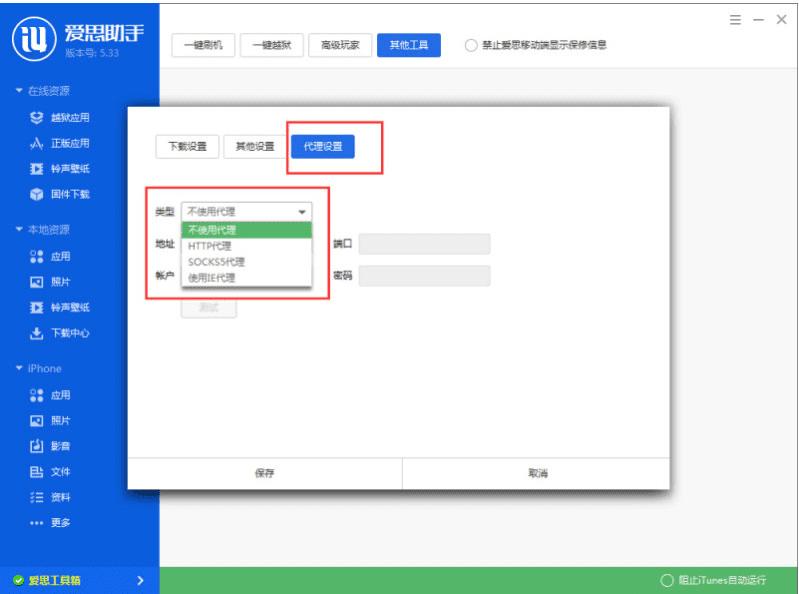The width and height of the screenshot is (799, 594).
Task: Open 影音 under iPhone section
Action: (50, 446)
